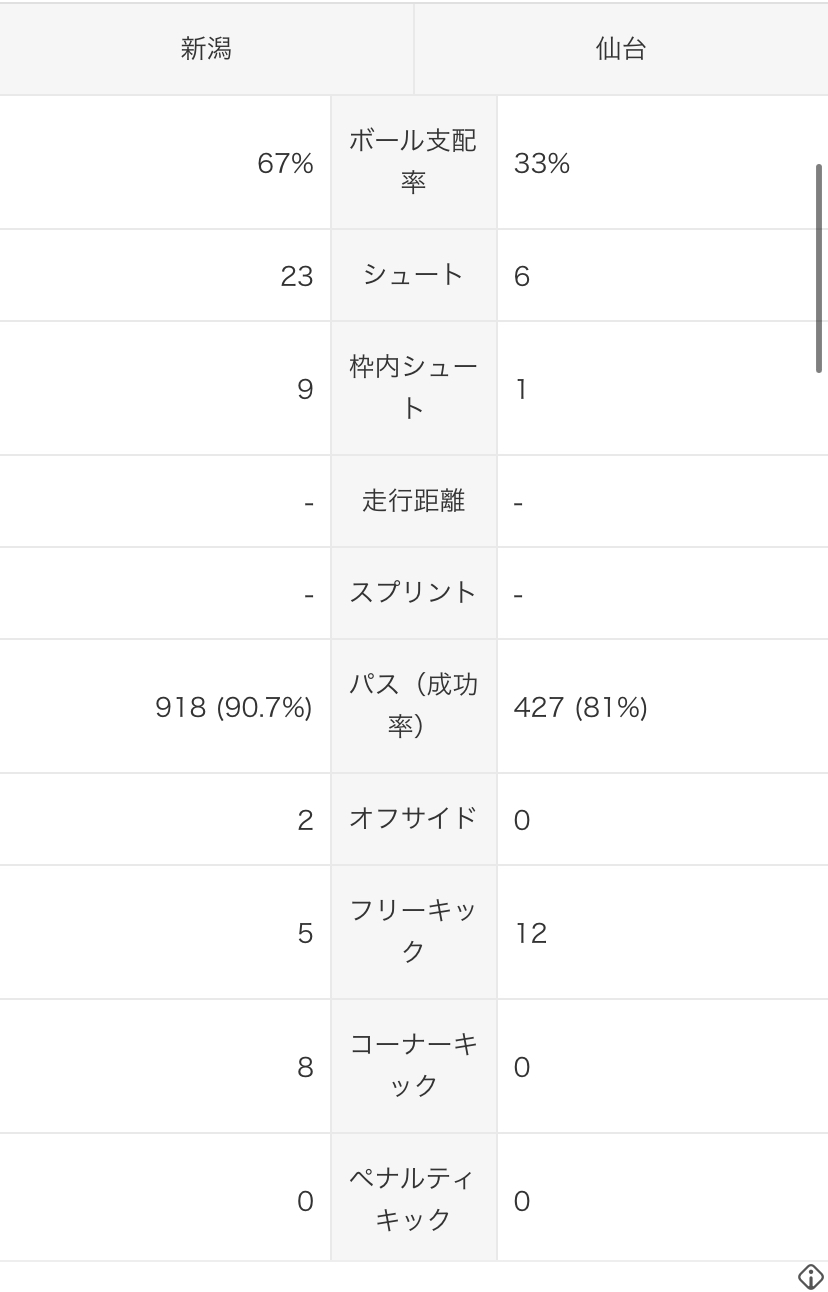Click the シュート row label

click(x=413, y=275)
